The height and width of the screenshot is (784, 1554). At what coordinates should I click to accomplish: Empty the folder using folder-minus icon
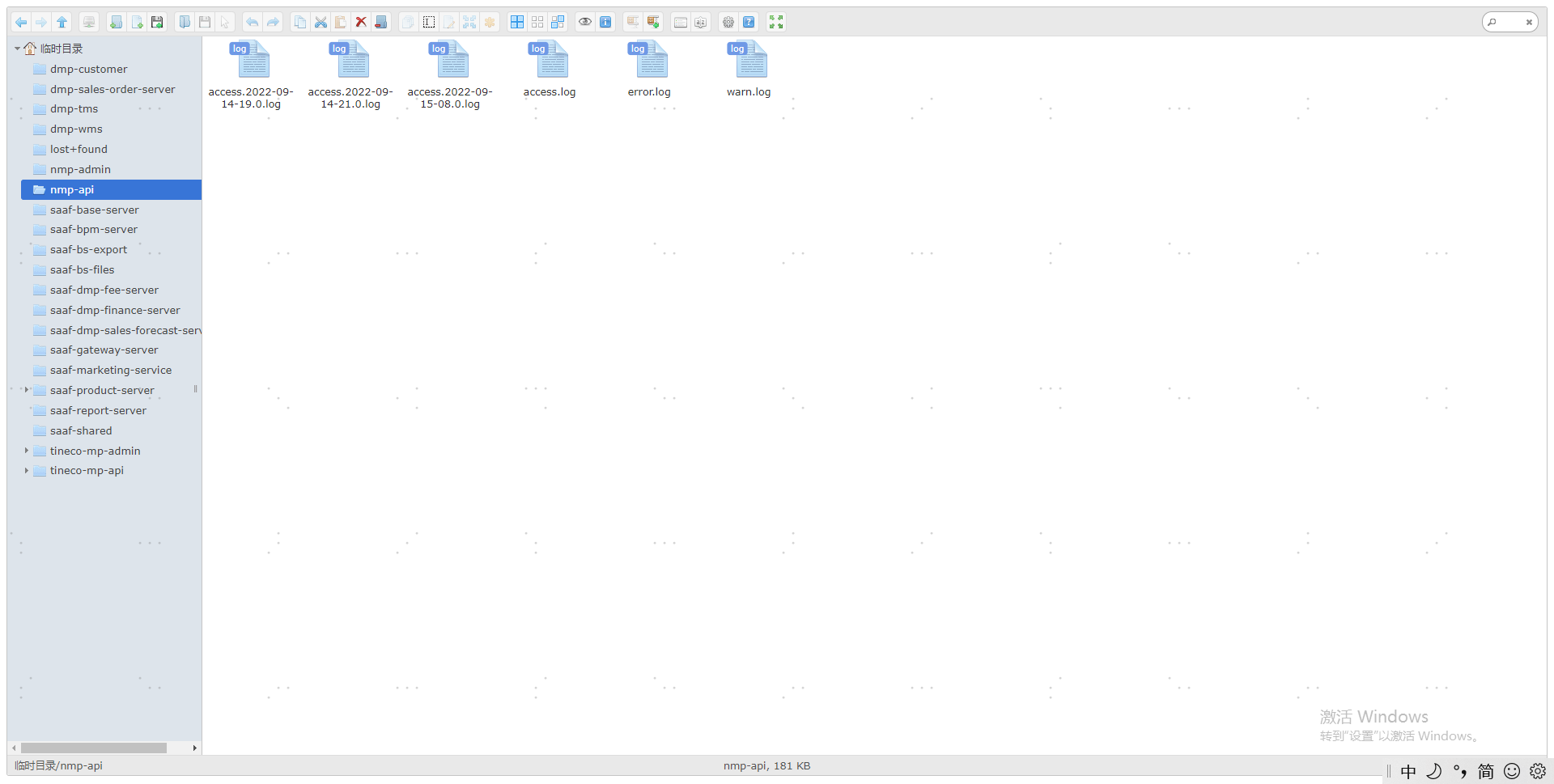click(x=381, y=22)
